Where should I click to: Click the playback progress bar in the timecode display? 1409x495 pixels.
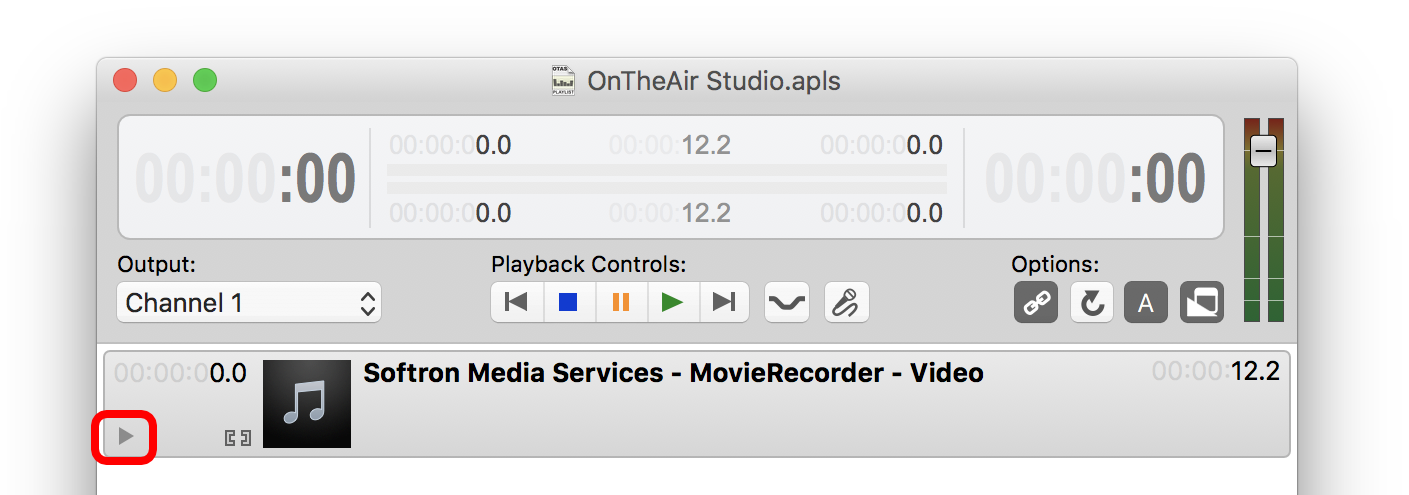point(667,178)
